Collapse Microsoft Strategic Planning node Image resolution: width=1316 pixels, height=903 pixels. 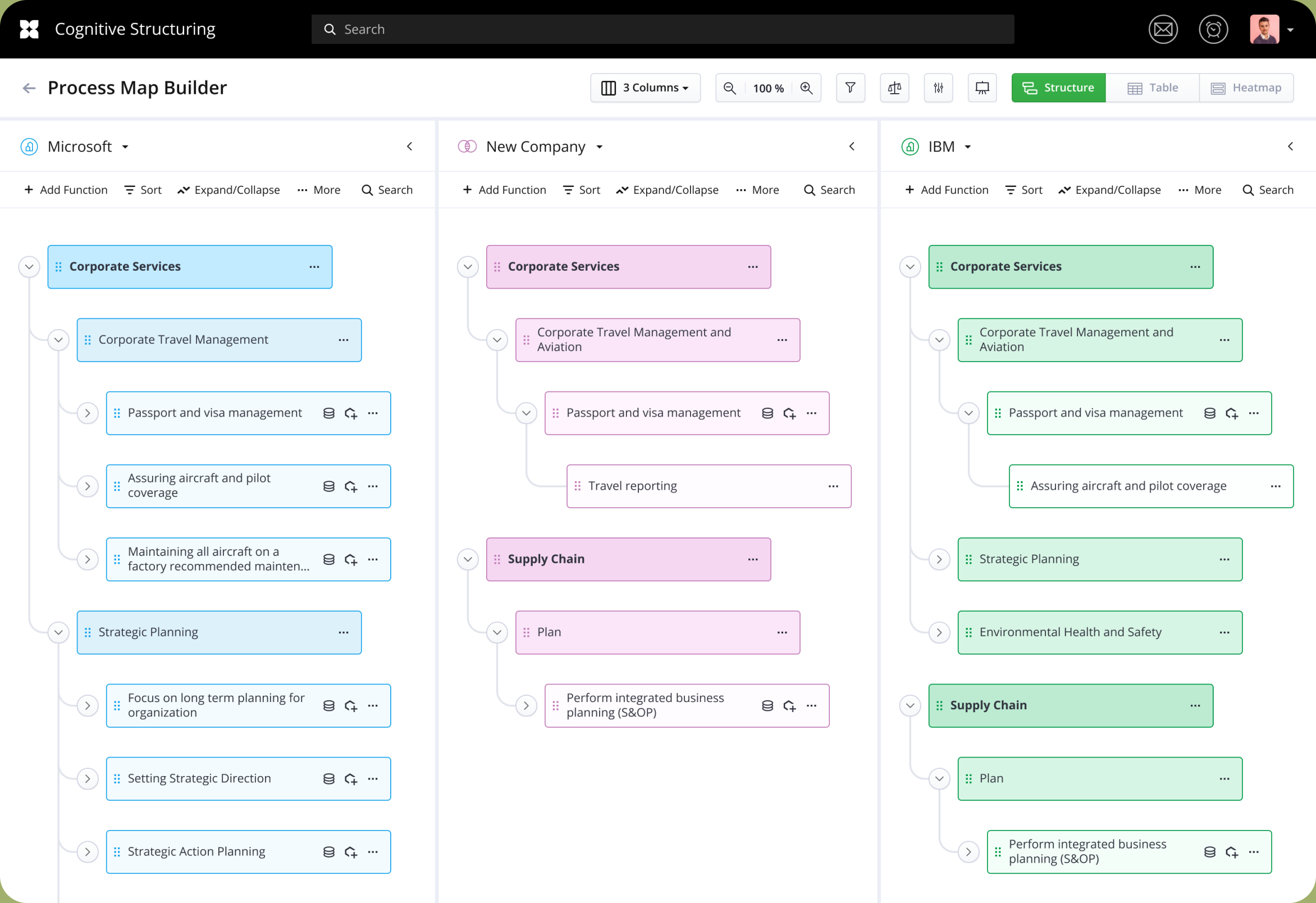click(58, 632)
